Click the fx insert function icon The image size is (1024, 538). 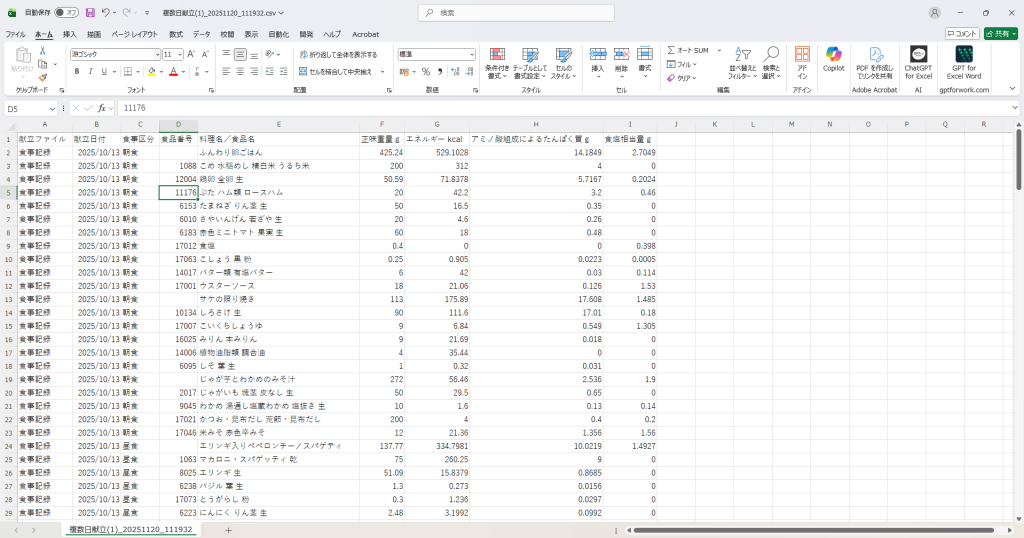pos(101,108)
